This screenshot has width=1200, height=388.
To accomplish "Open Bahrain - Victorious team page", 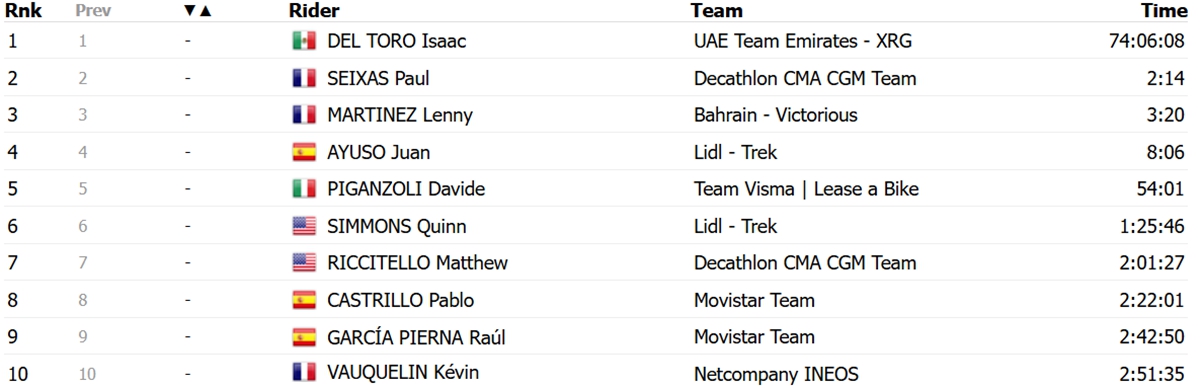I will pos(776,115).
